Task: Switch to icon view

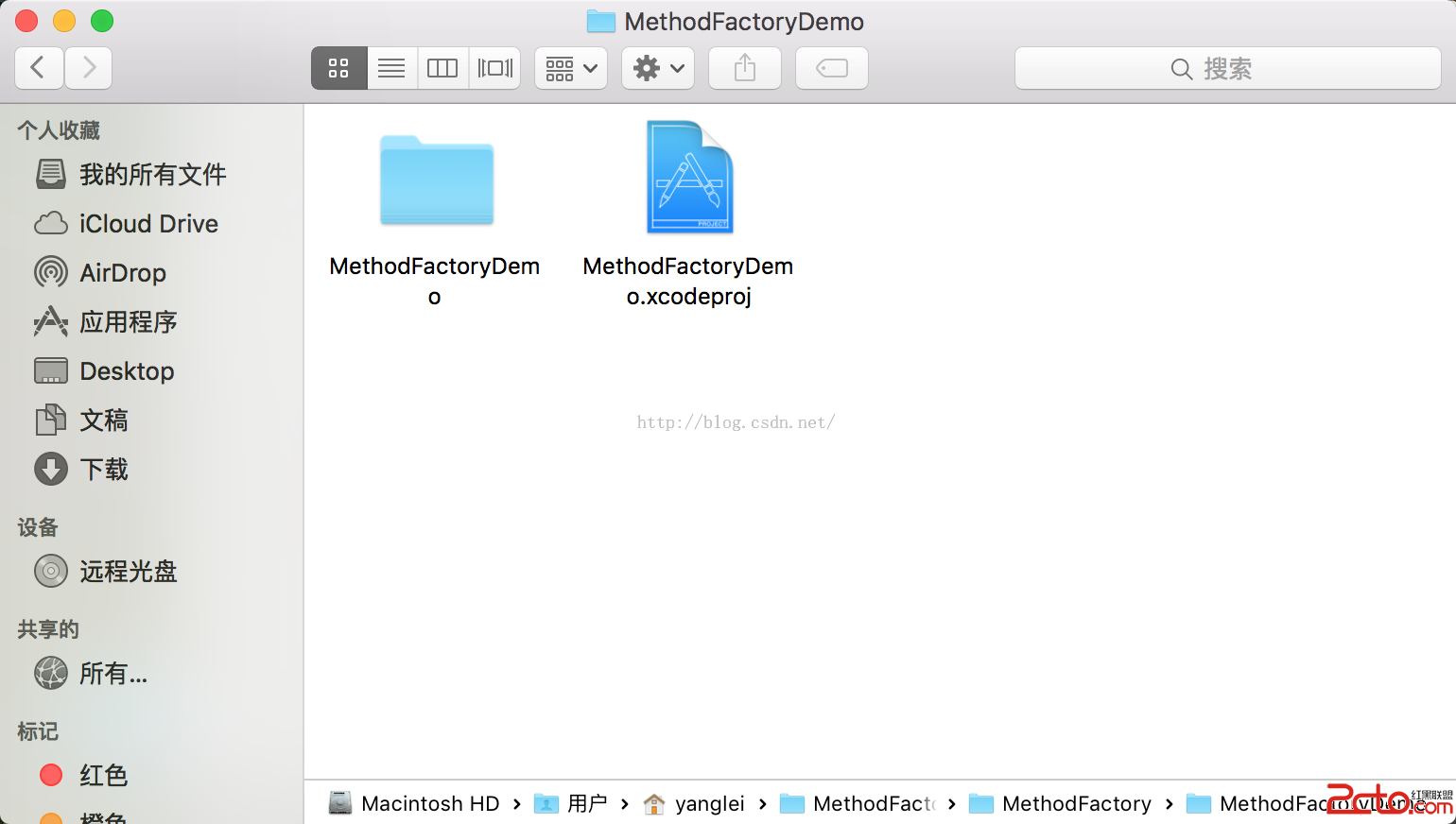Action: coord(338,68)
